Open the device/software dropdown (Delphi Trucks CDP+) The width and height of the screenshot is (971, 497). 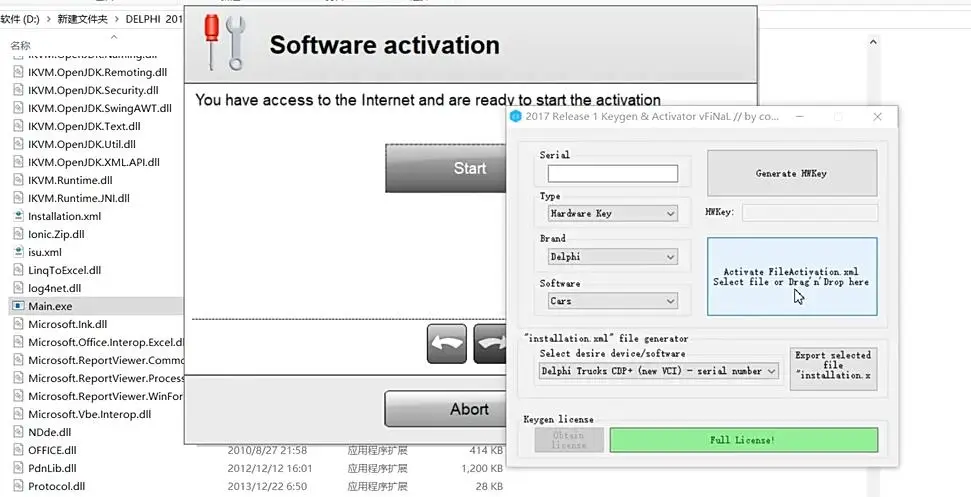(658, 371)
